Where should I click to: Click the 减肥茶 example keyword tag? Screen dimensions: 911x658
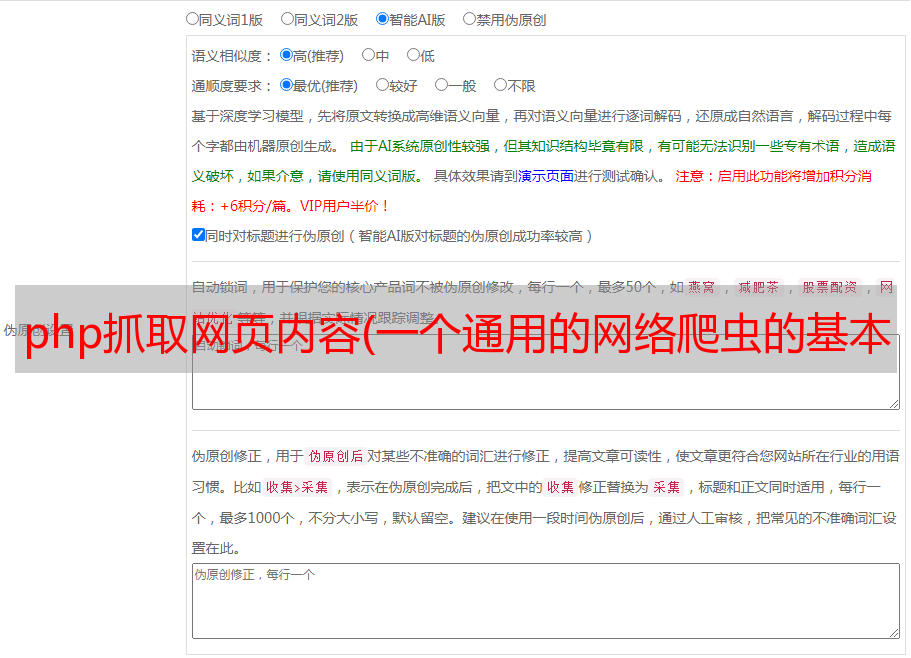click(759, 287)
